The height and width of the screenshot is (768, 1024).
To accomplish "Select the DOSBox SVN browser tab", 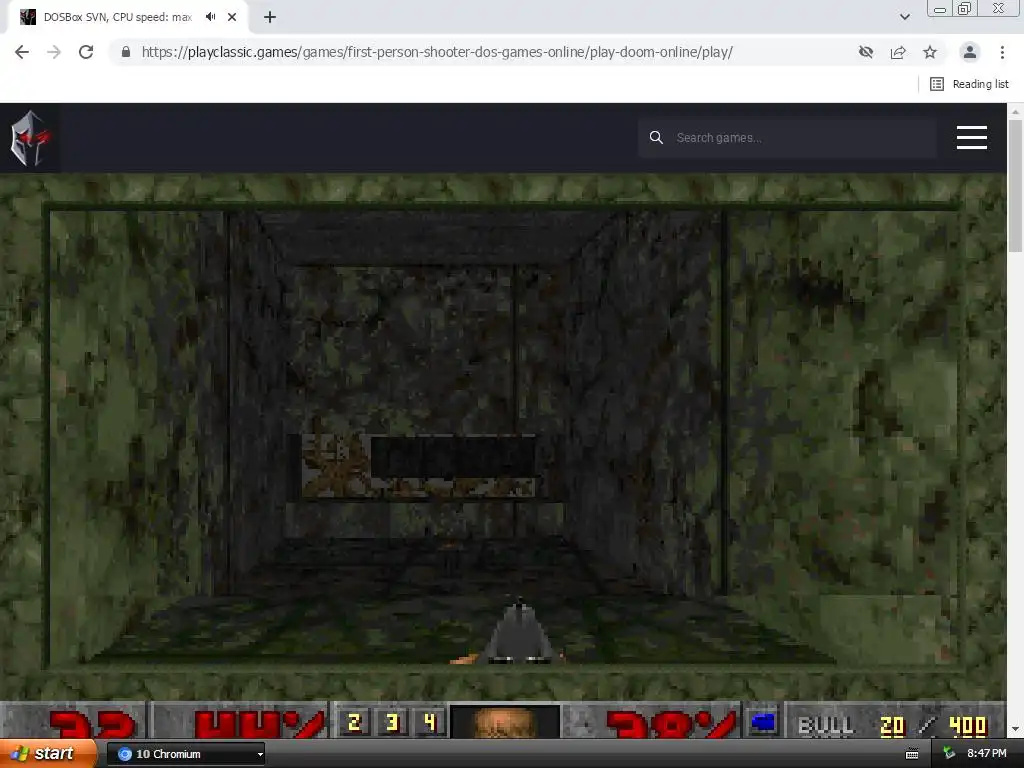I will (127, 17).
